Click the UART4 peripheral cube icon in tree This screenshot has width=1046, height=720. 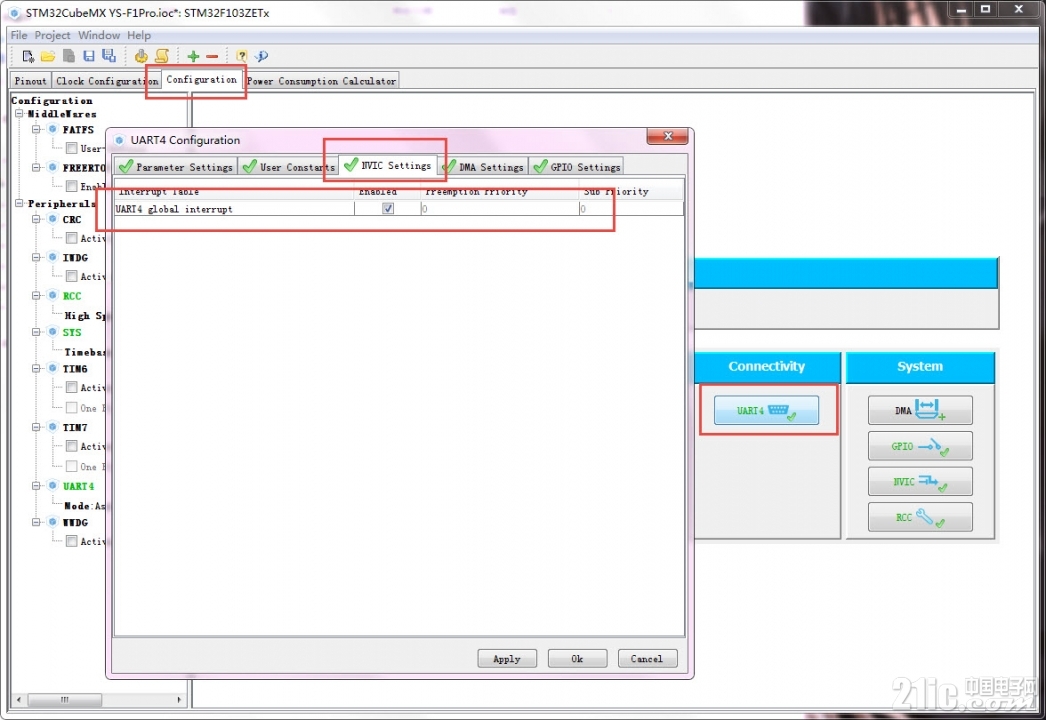[53, 486]
